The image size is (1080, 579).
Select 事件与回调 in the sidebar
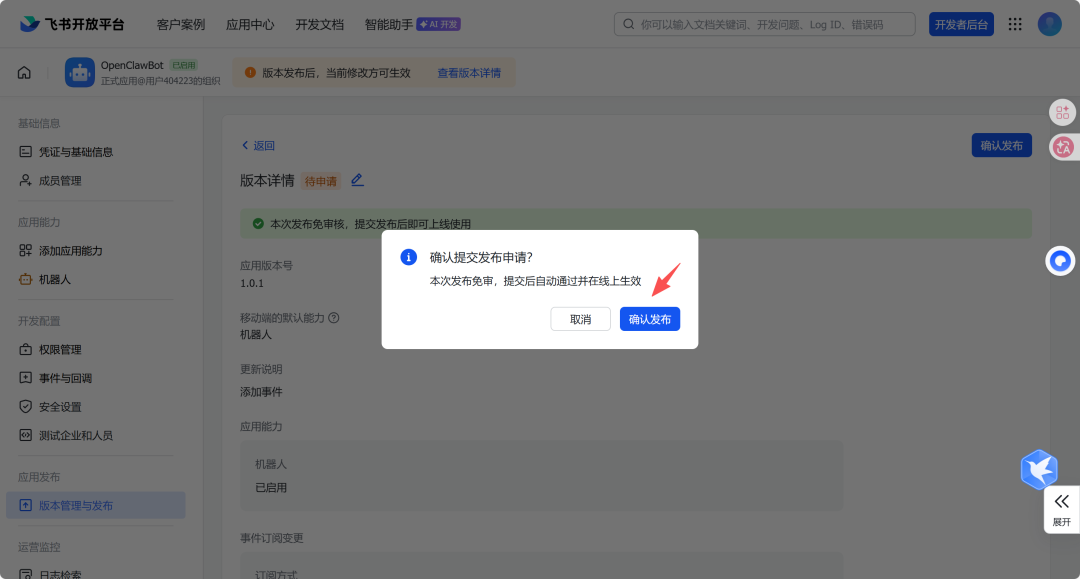click(66, 377)
